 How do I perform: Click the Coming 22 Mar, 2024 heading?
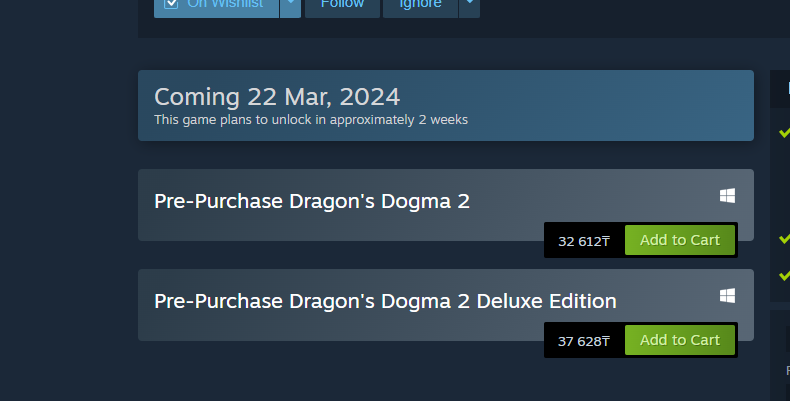pos(277,97)
